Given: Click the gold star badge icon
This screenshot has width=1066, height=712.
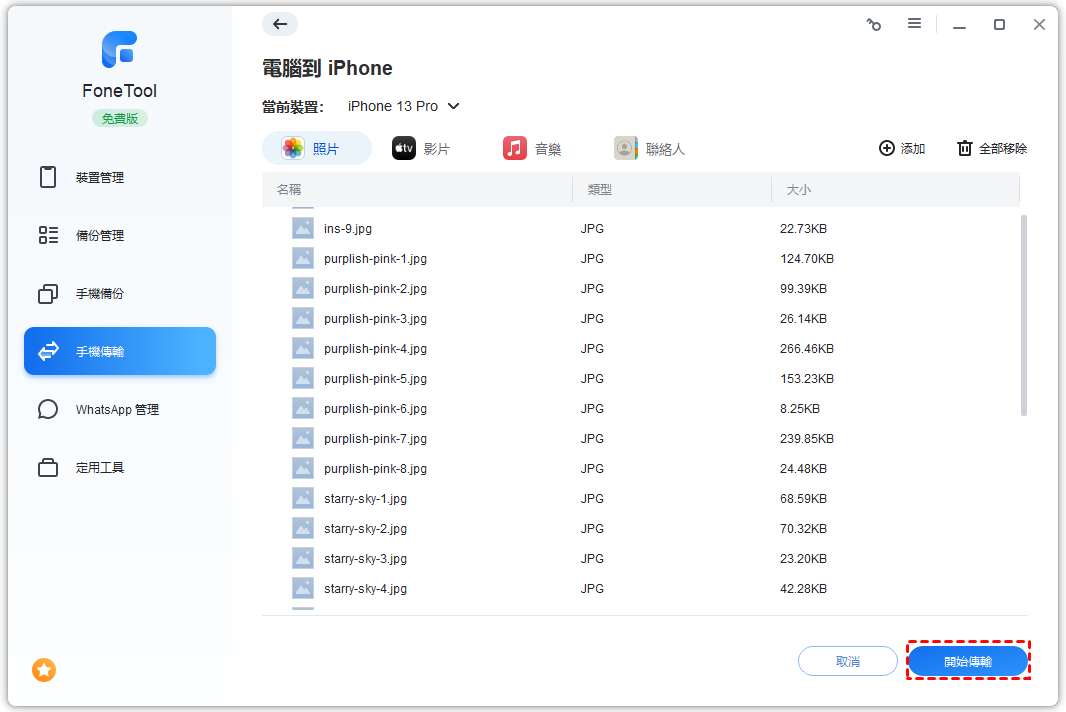Looking at the screenshot, I should coord(44,670).
